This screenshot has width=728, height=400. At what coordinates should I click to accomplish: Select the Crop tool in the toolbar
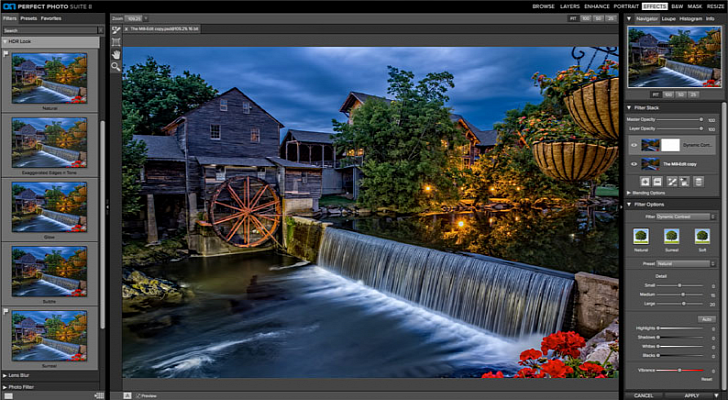pos(116,42)
